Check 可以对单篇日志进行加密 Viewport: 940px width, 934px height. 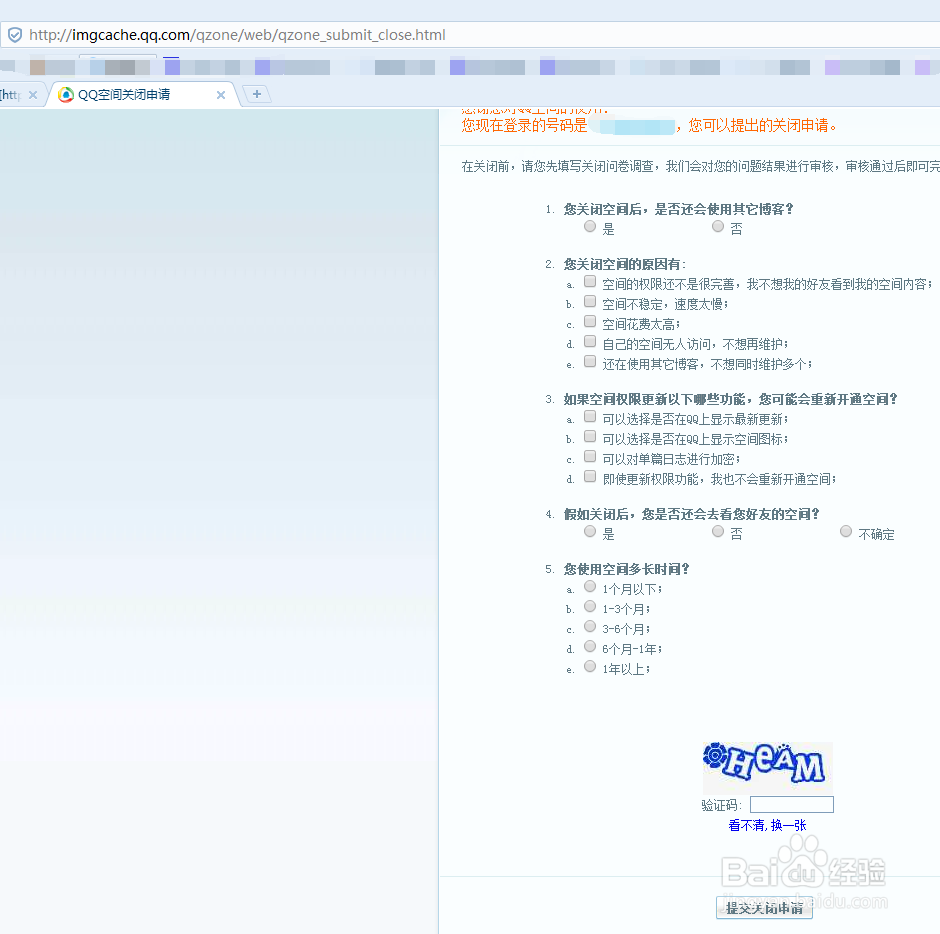pyautogui.click(x=590, y=456)
